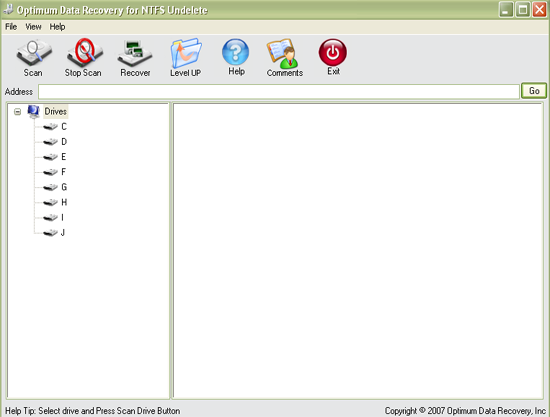550x417 pixels.
Task: Open the View menu
Action: (33, 27)
